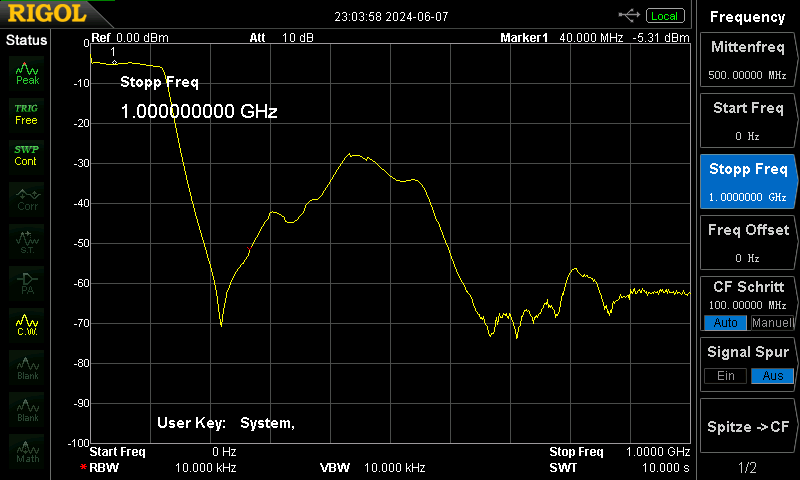Switch CF Schritt to Manuell
The width and height of the screenshot is (800, 480).
(772, 323)
